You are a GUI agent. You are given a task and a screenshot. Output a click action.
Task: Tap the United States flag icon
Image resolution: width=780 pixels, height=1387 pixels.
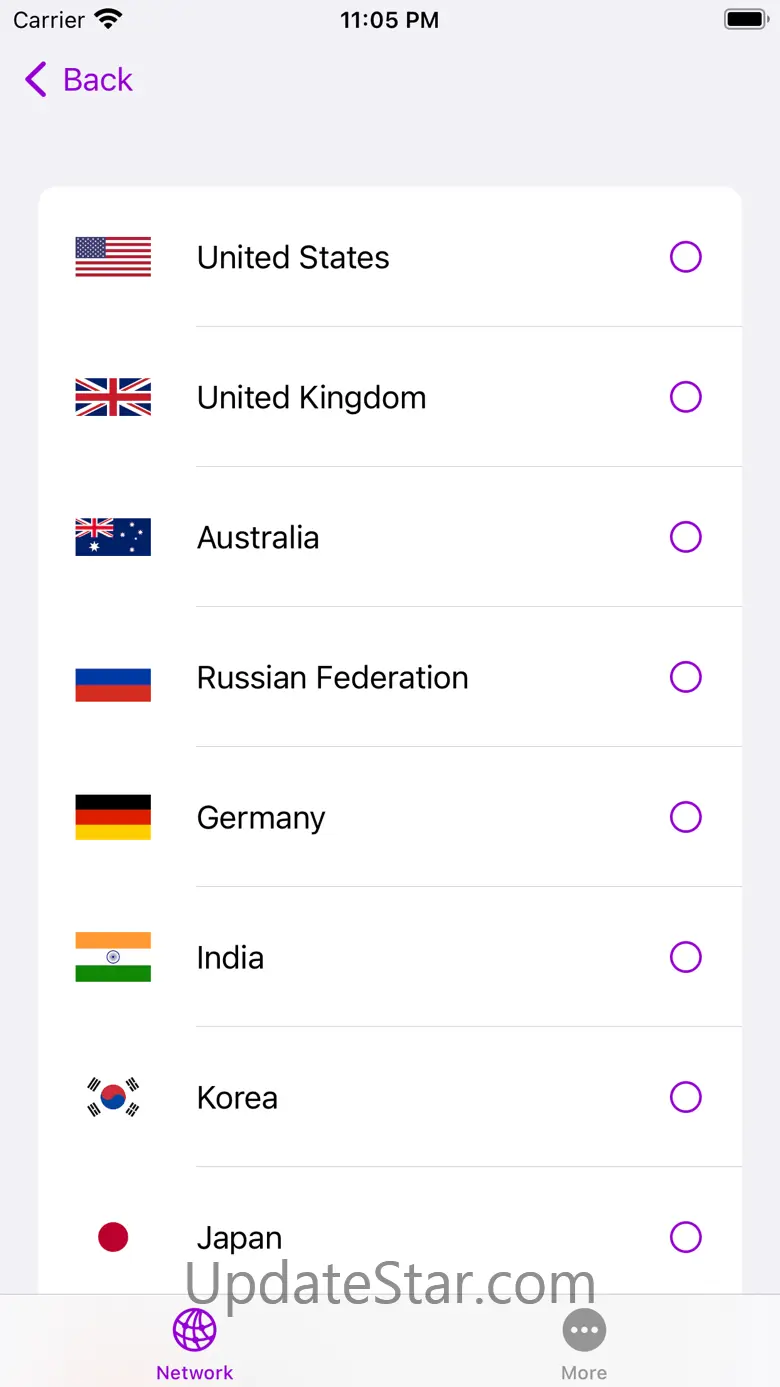coord(113,257)
